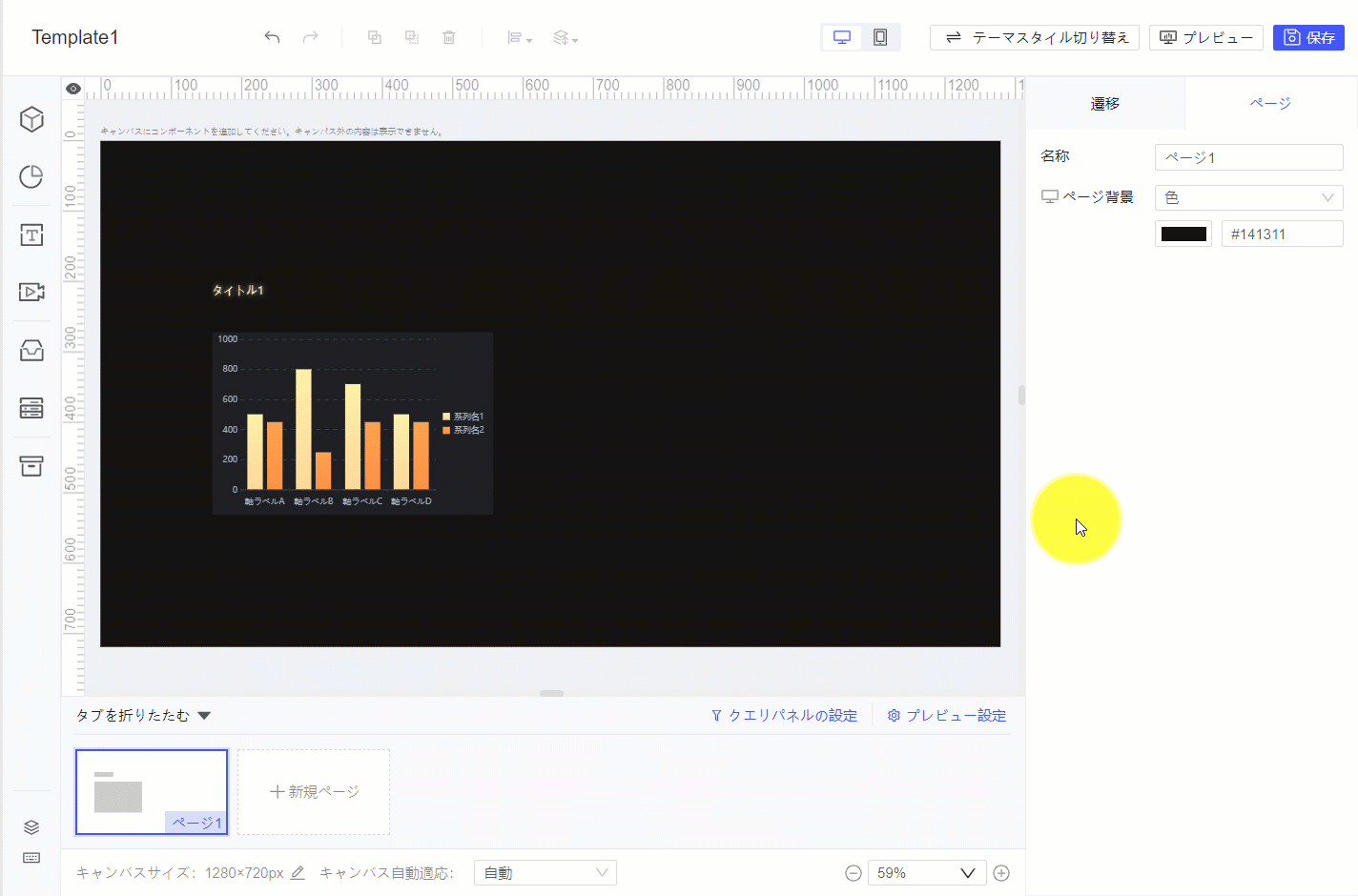Open the キャンバス自動適応 dropdown

pos(545,873)
